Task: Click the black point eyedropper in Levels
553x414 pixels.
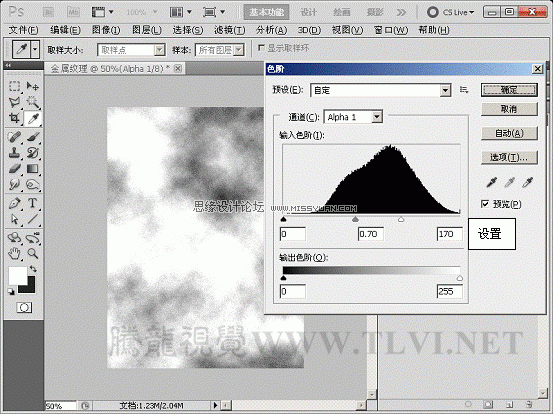Action: point(491,182)
